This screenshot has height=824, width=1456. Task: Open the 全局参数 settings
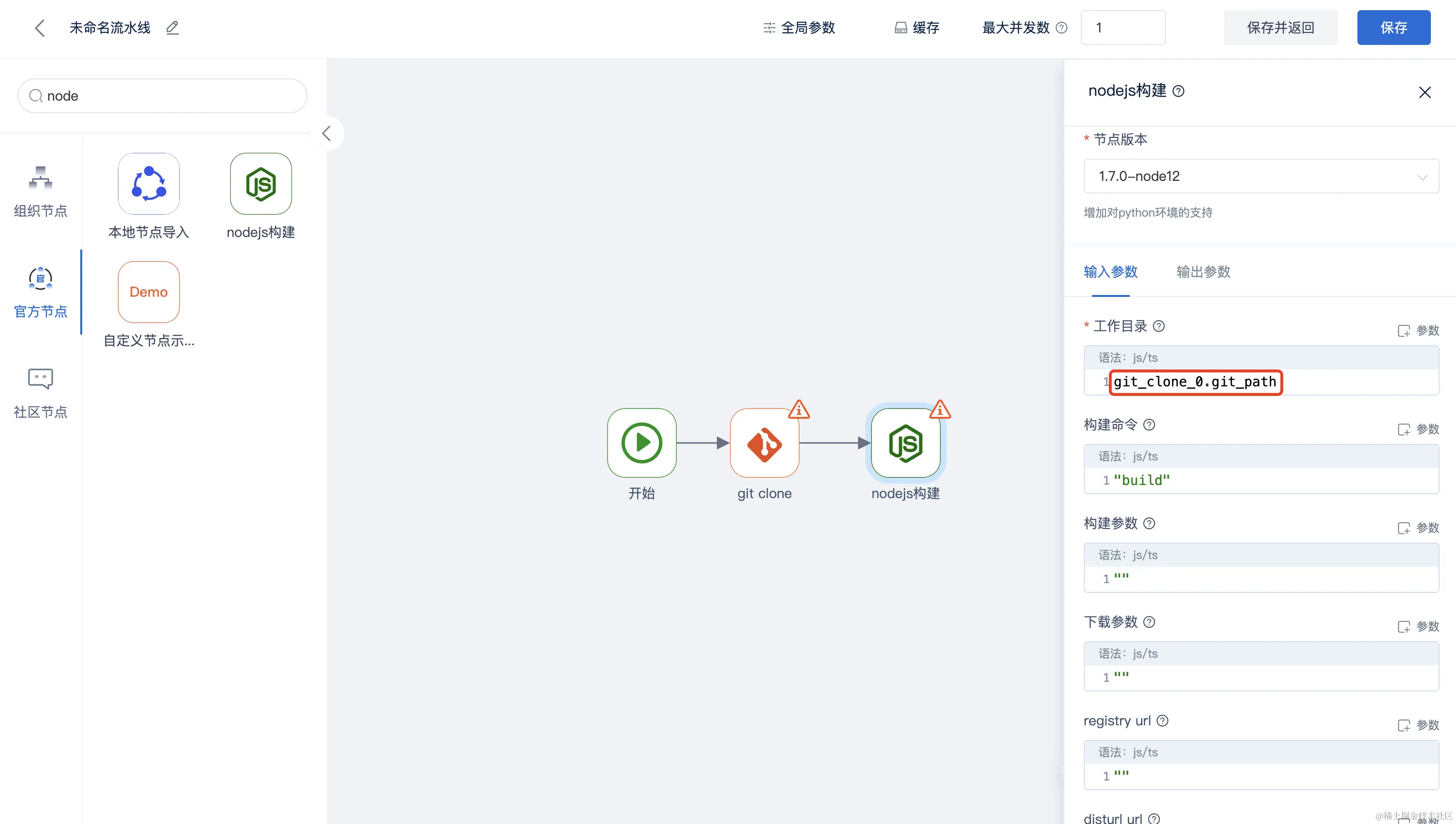pos(799,28)
